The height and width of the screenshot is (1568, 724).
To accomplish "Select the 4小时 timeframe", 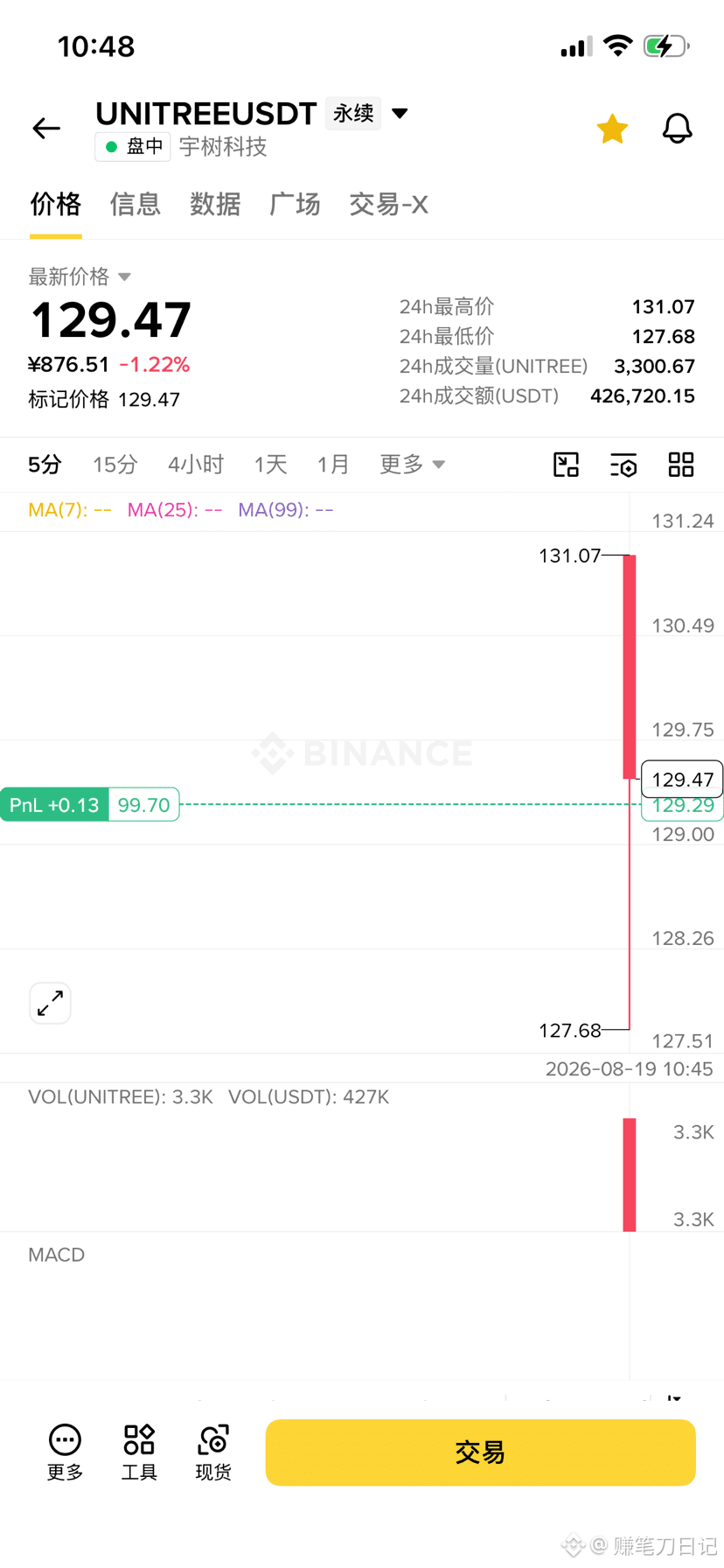I will pyautogui.click(x=196, y=465).
